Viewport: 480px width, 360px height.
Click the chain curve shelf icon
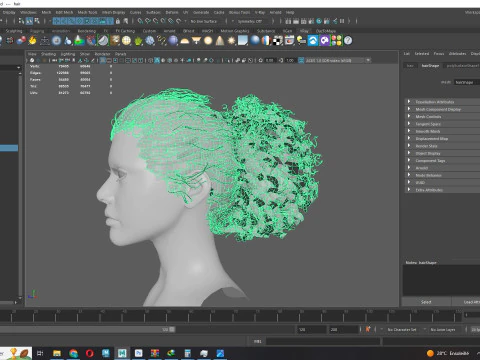tap(162, 41)
